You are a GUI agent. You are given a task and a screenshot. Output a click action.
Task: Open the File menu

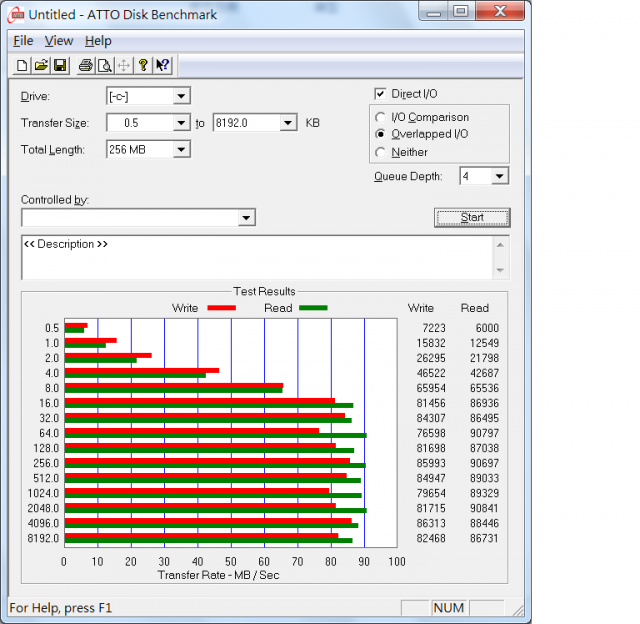click(23, 41)
